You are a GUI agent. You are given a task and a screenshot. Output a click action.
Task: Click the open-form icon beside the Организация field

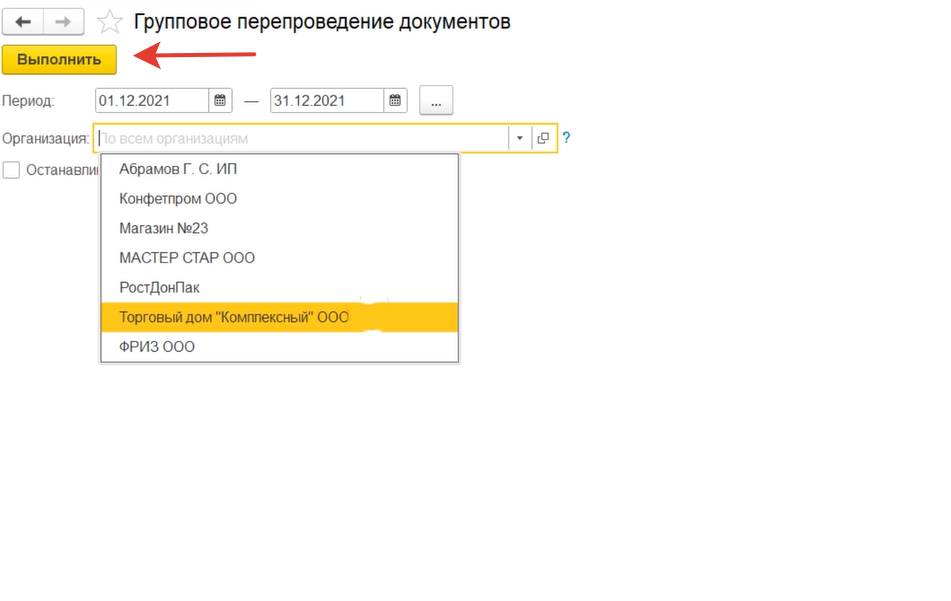click(543, 138)
